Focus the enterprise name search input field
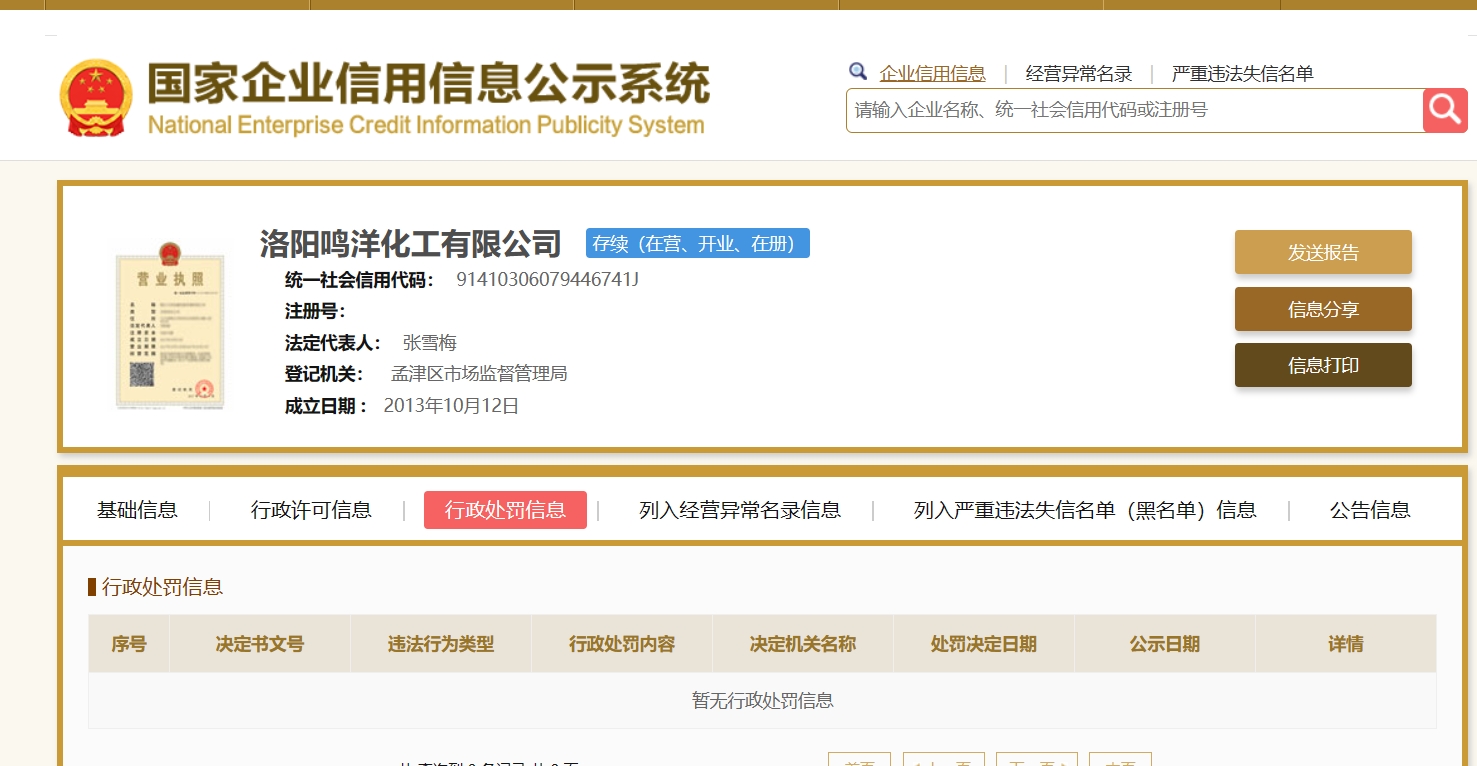Image resolution: width=1477 pixels, height=766 pixels. coord(1134,110)
